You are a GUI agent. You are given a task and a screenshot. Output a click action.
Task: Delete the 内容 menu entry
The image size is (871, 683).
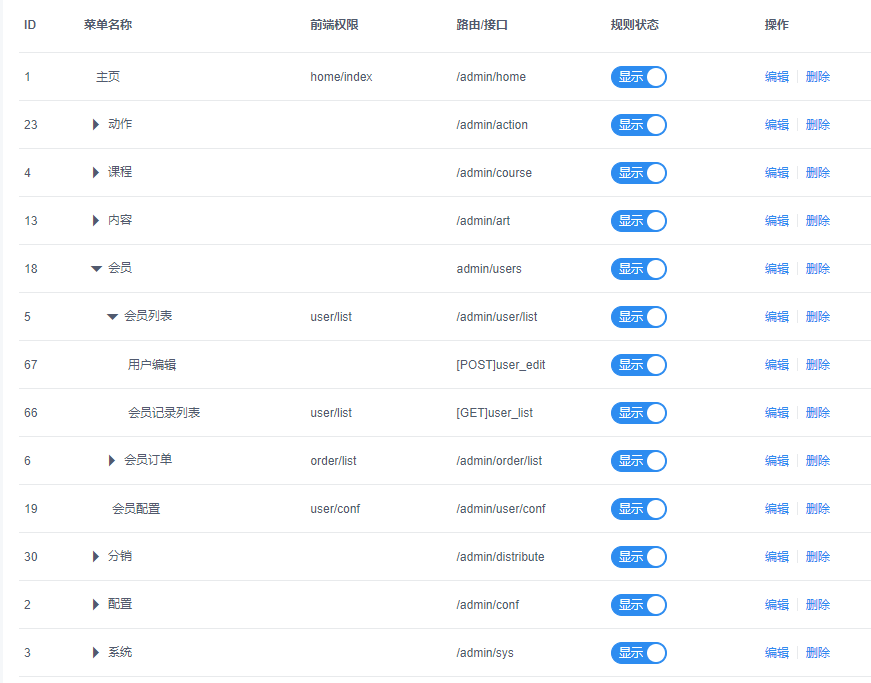[x=818, y=220]
